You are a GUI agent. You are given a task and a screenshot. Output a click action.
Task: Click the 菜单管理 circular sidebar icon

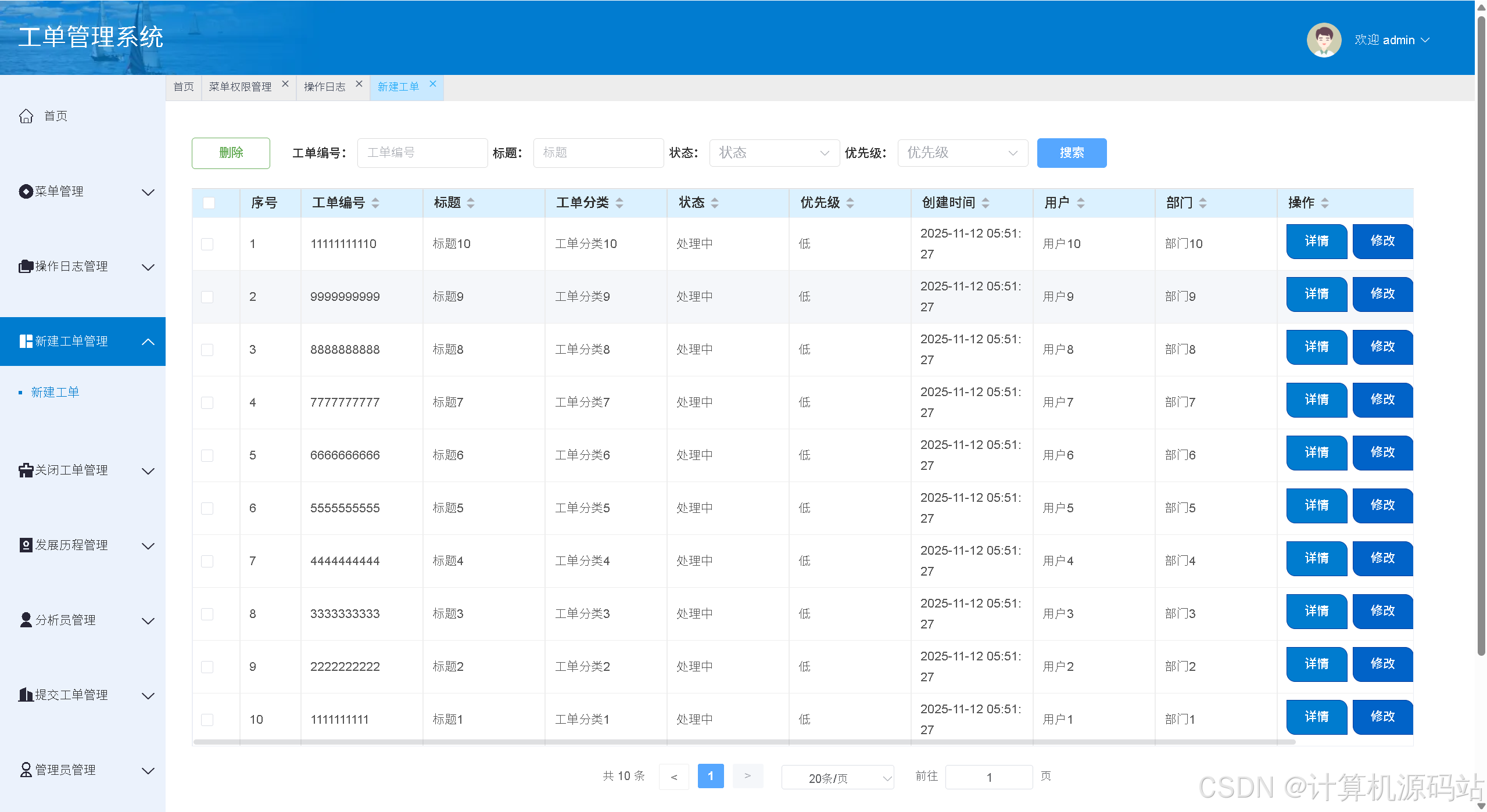26,192
